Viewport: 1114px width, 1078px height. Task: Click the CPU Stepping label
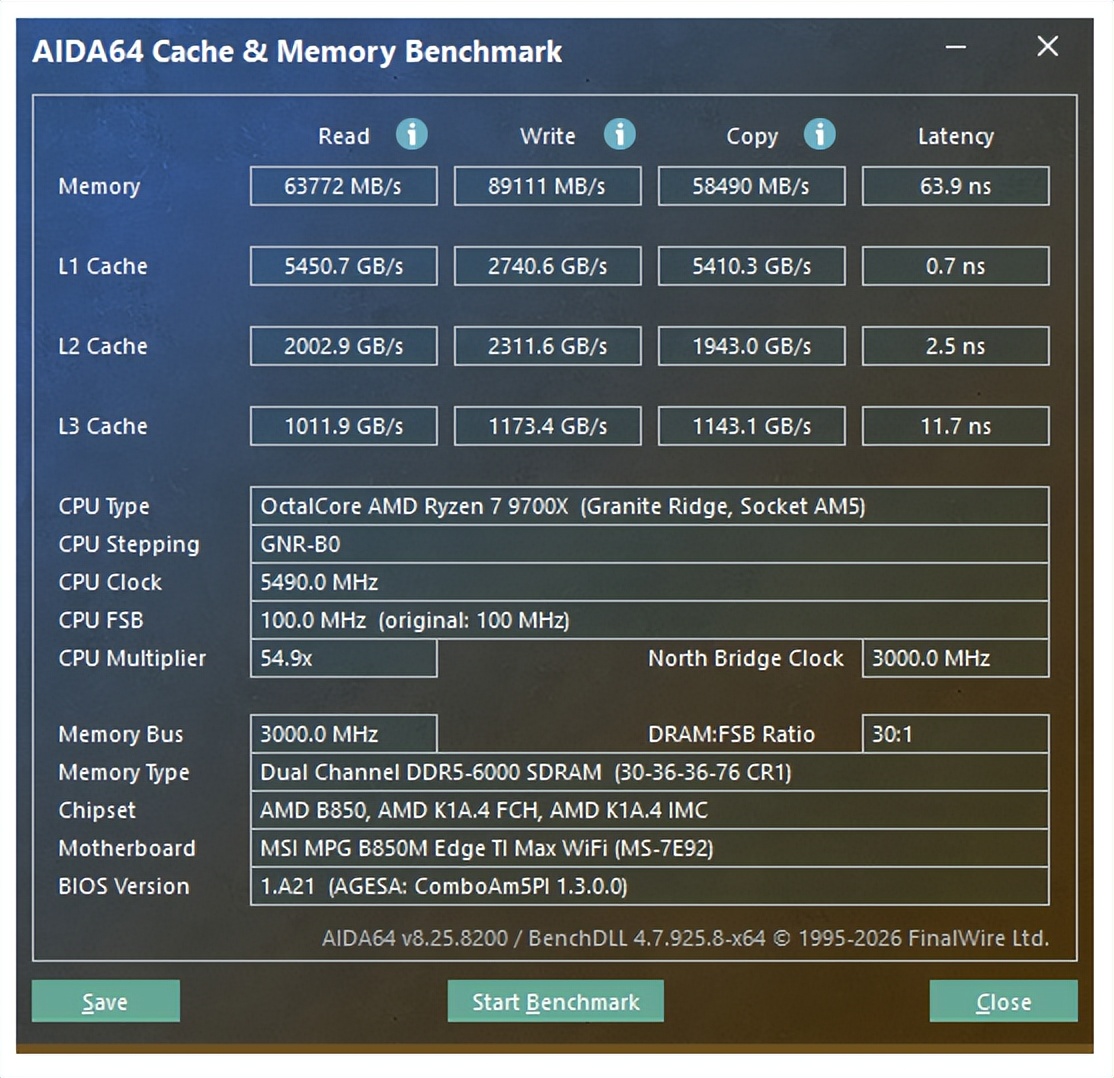(129, 545)
